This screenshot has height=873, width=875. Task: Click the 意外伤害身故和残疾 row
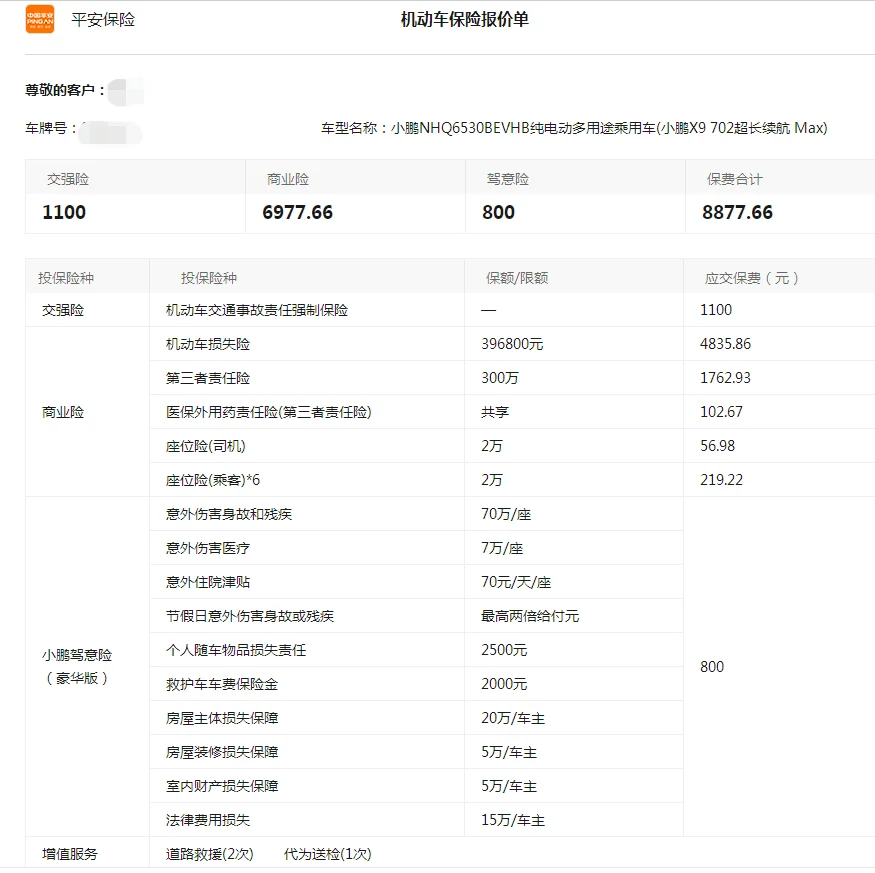click(x=229, y=514)
